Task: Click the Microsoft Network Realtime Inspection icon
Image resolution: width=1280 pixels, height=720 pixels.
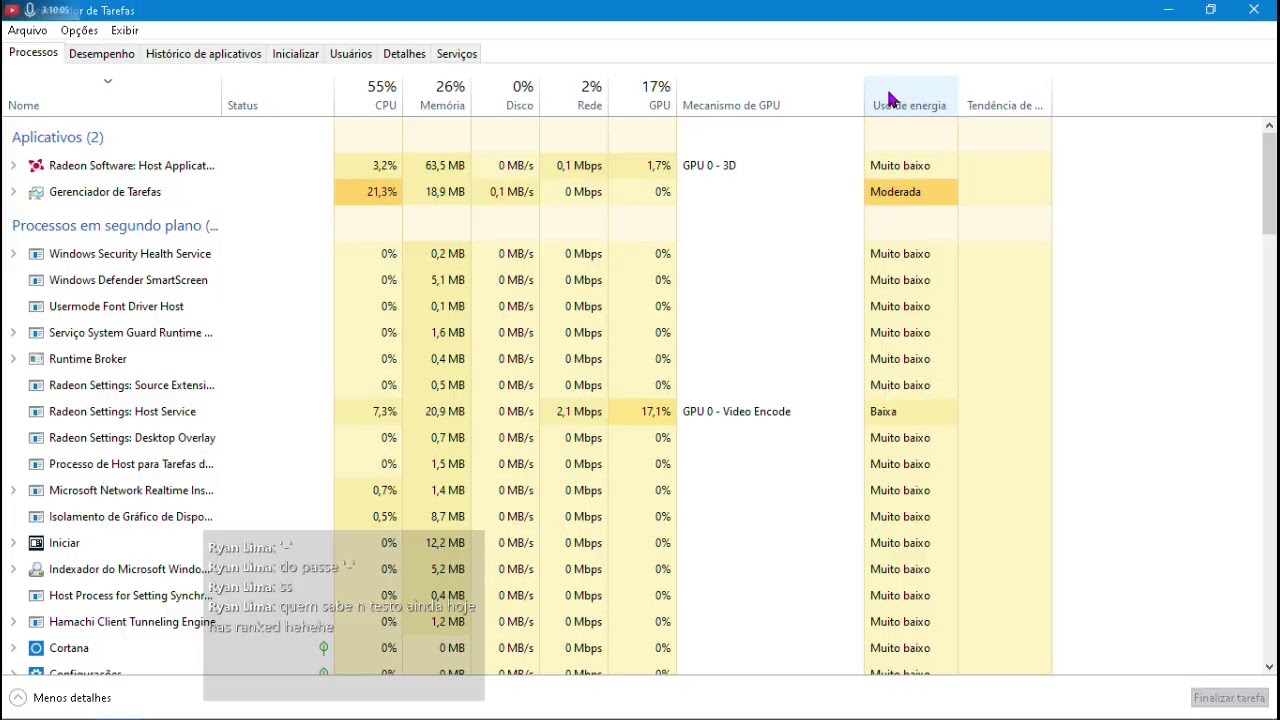Action: (x=36, y=491)
